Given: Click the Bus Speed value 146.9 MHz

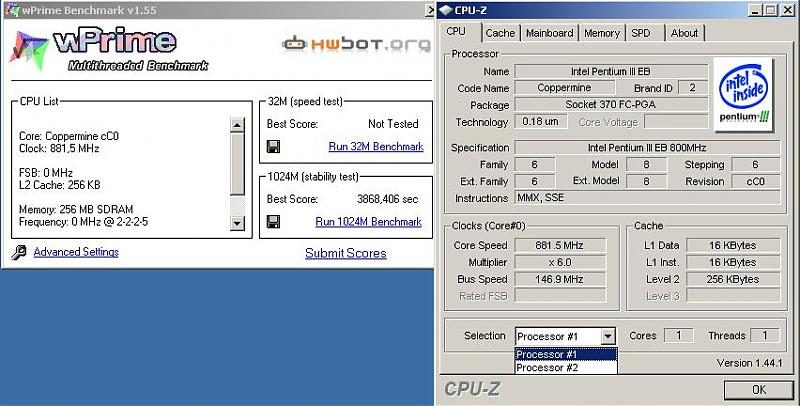Looking at the screenshot, I should coord(560,279).
